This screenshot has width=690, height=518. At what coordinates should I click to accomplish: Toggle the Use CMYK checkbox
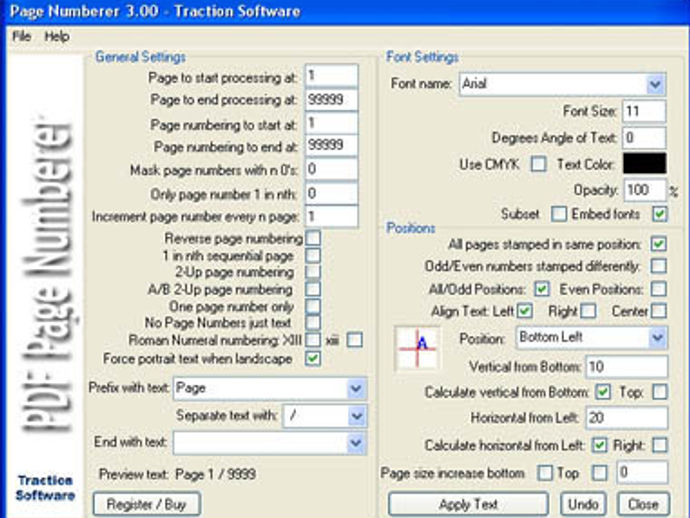click(x=539, y=164)
